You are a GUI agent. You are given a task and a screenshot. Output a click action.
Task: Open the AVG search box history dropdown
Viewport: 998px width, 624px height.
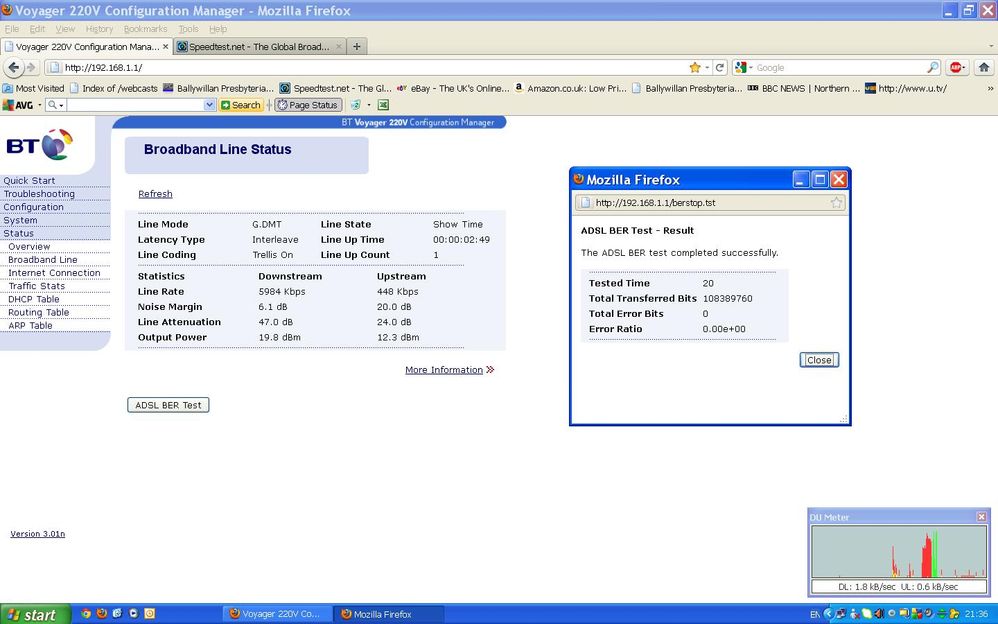point(209,105)
